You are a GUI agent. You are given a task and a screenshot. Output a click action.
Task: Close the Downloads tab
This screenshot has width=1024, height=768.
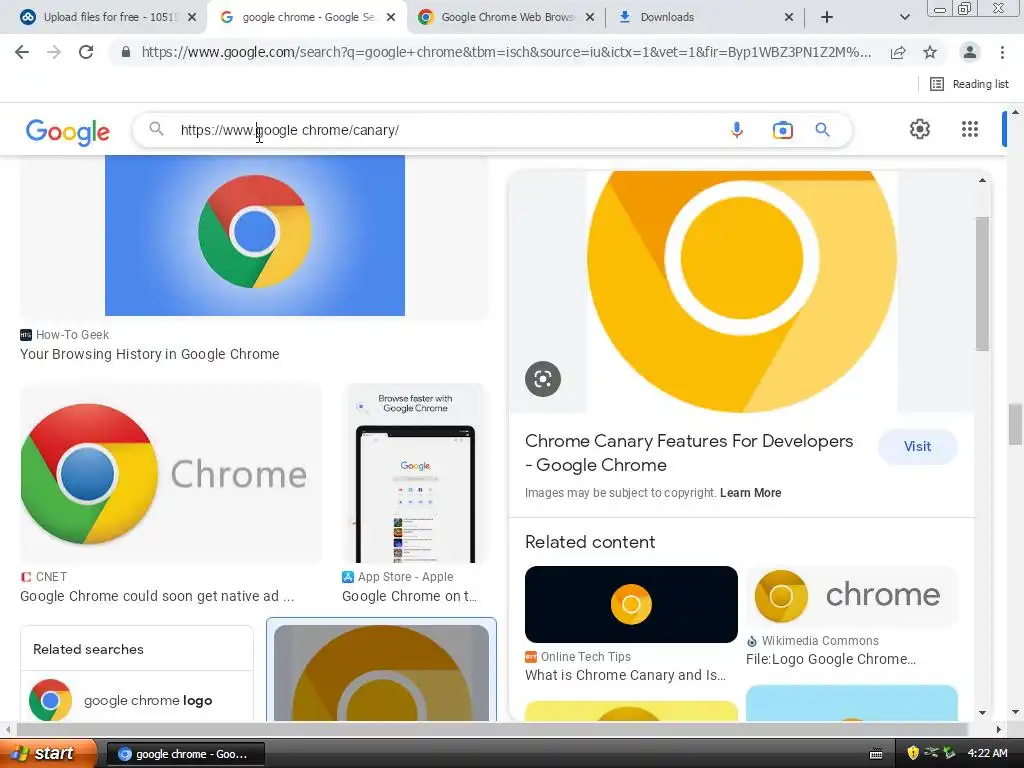789,17
